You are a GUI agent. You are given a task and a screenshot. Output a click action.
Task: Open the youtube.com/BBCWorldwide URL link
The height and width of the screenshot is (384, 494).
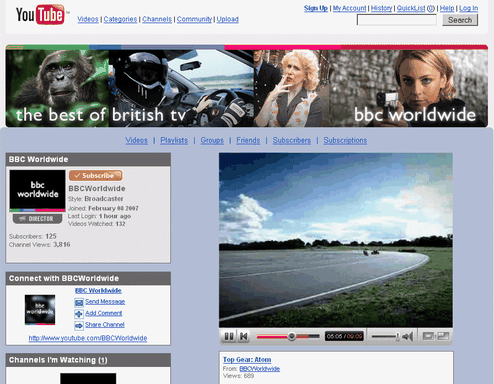[x=88, y=338]
